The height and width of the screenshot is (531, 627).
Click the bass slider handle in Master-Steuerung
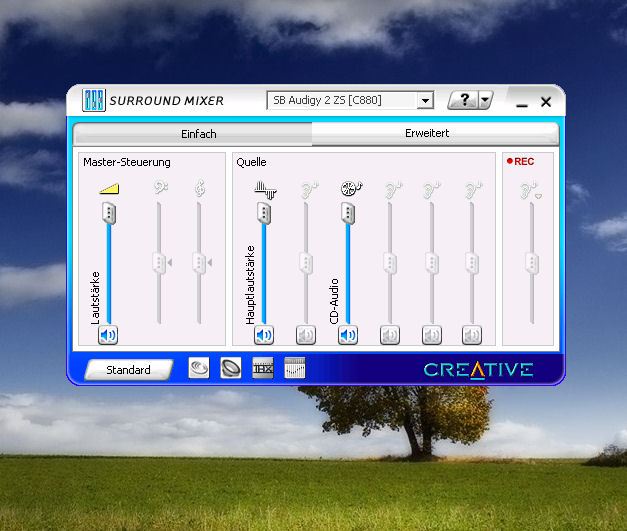pos(159,263)
